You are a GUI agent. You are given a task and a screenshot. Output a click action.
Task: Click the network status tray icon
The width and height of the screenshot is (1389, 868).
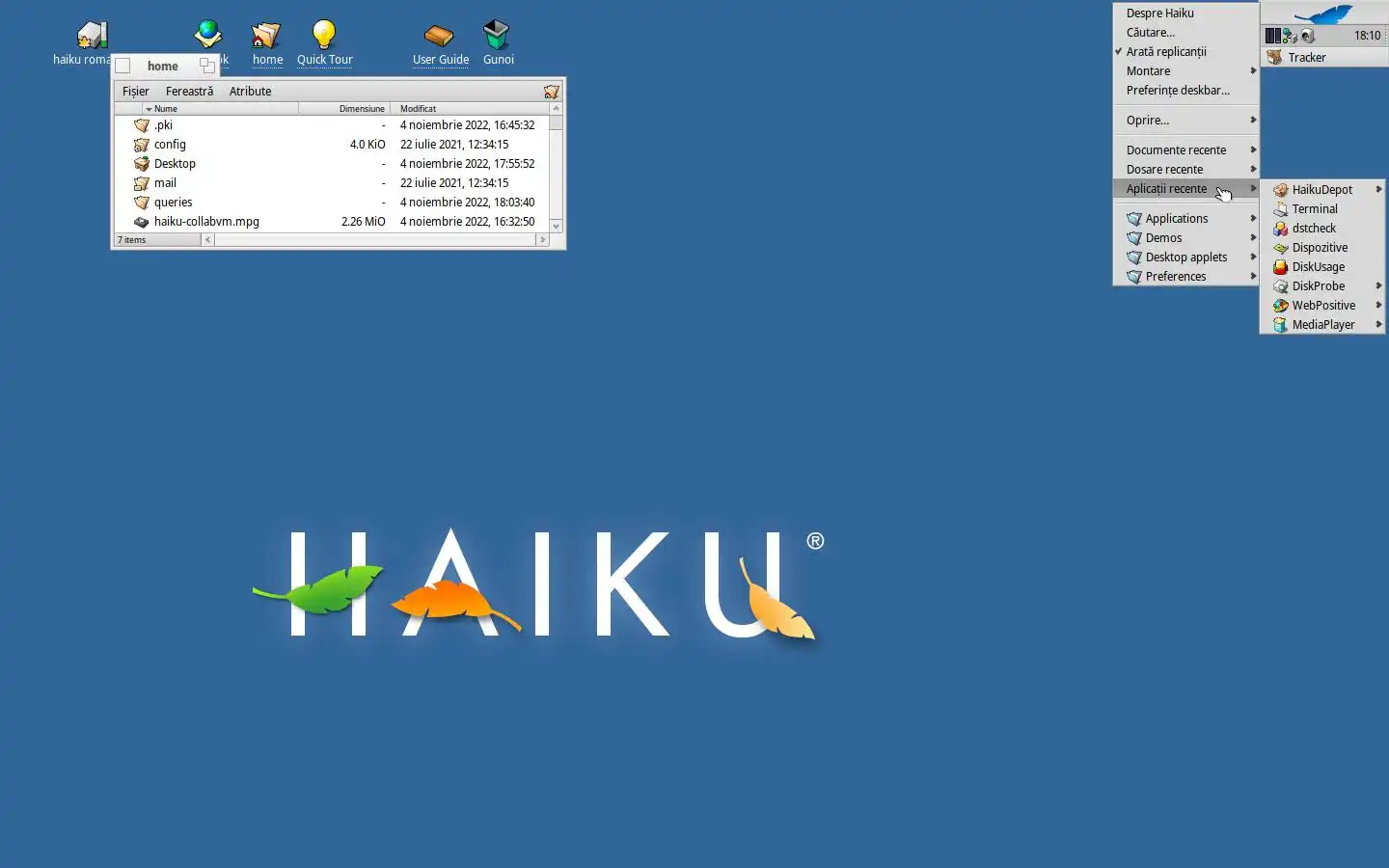[x=1290, y=36]
